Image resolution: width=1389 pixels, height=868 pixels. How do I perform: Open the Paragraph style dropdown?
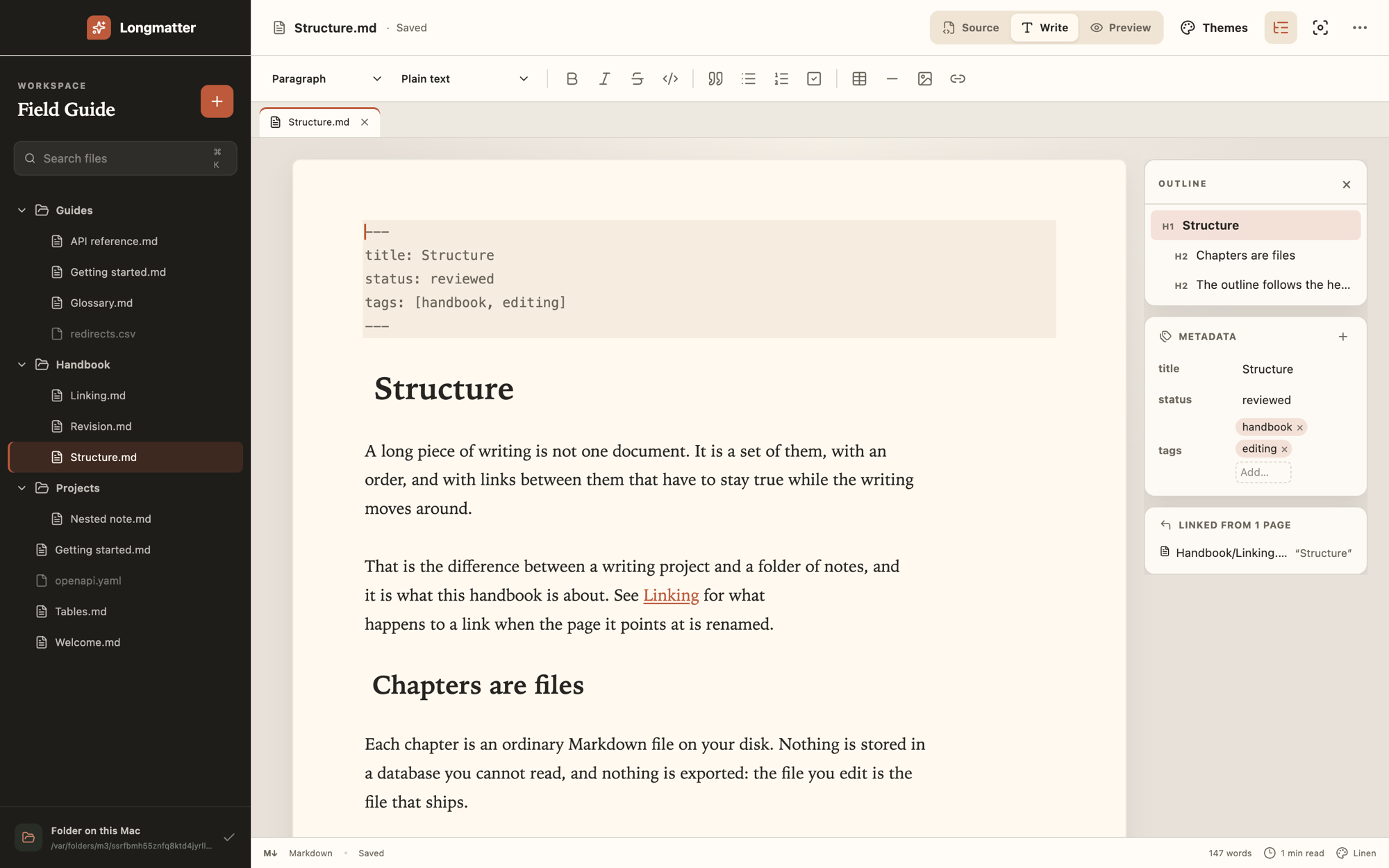click(326, 78)
